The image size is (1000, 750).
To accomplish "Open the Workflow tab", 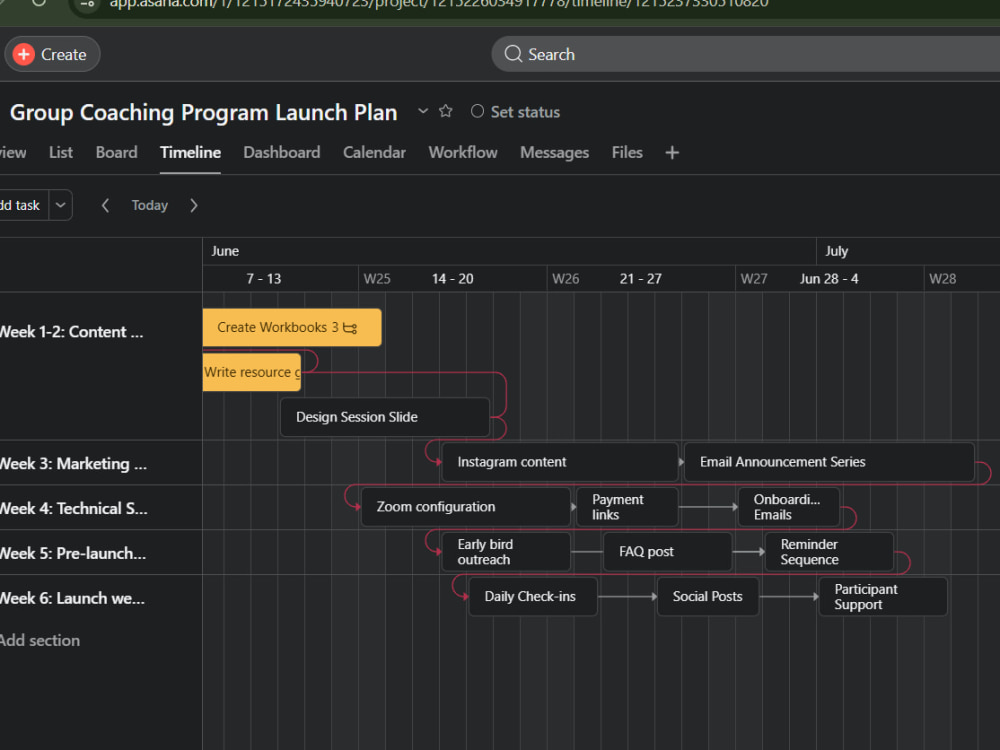I will pyautogui.click(x=462, y=152).
